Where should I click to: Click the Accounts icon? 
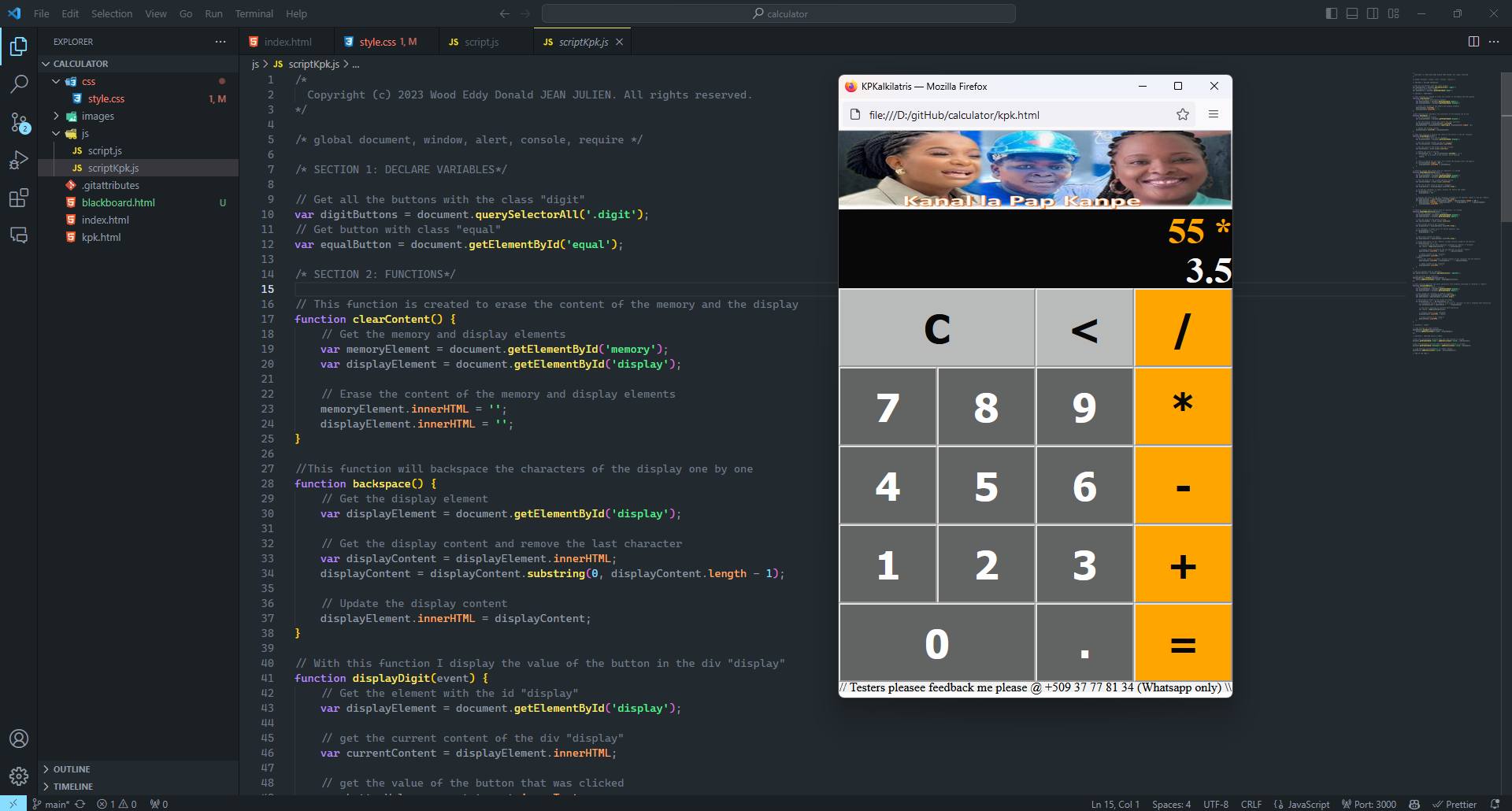pyautogui.click(x=19, y=739)
